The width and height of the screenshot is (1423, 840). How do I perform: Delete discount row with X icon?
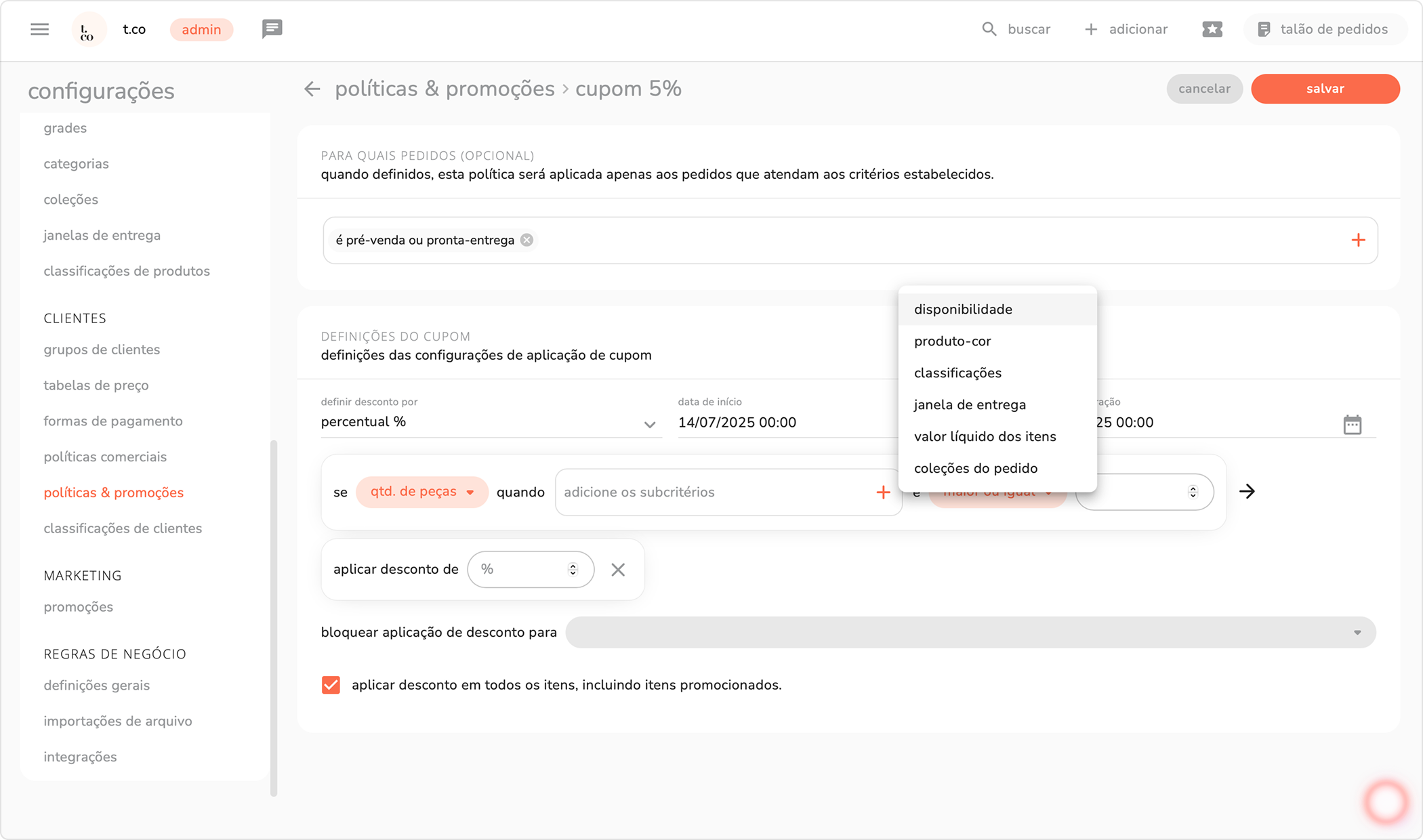(x=617, y=570)
